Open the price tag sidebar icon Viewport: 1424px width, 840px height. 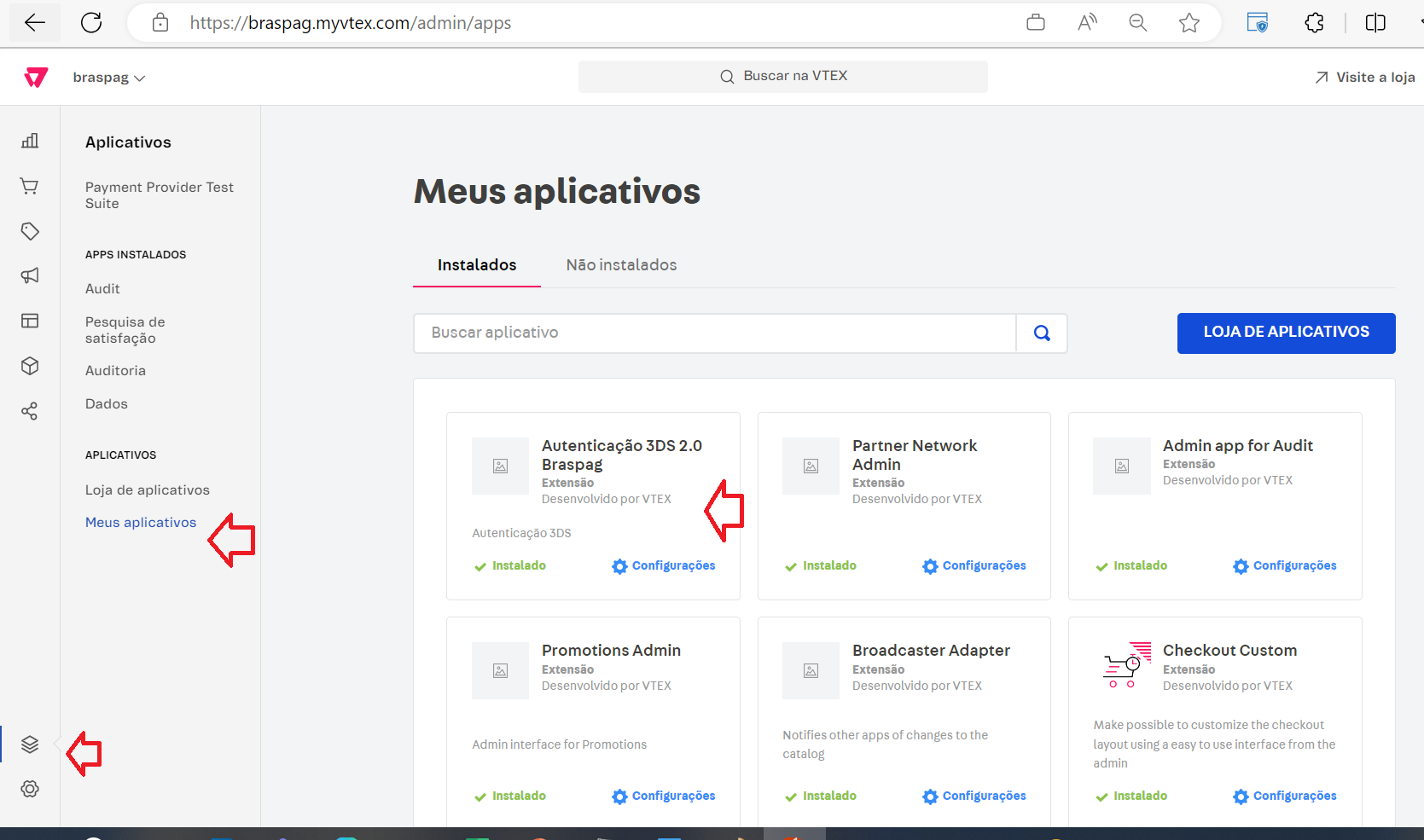click(x=30, y=231)
